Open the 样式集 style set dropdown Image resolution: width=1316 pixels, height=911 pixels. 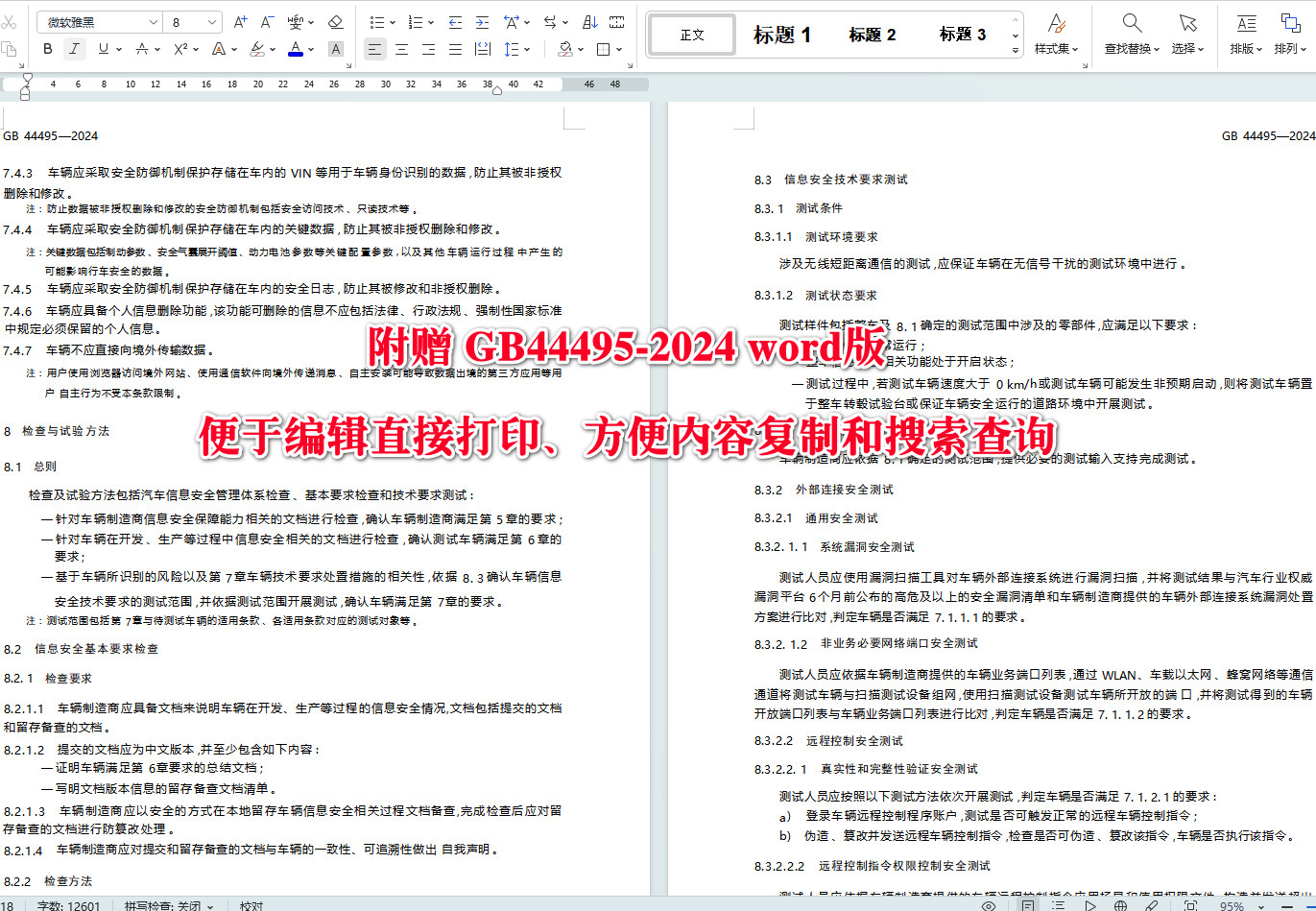(1056, 34)
